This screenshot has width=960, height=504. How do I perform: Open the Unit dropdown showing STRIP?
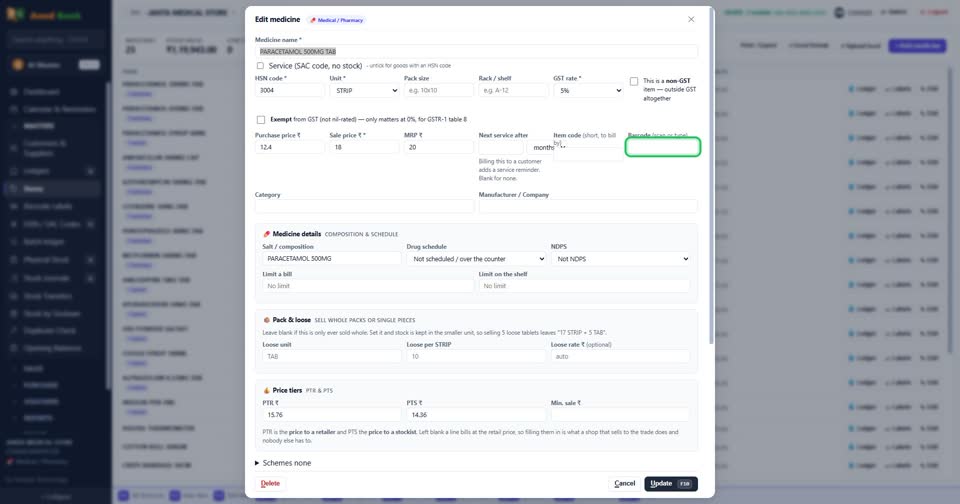pos(364,90)
